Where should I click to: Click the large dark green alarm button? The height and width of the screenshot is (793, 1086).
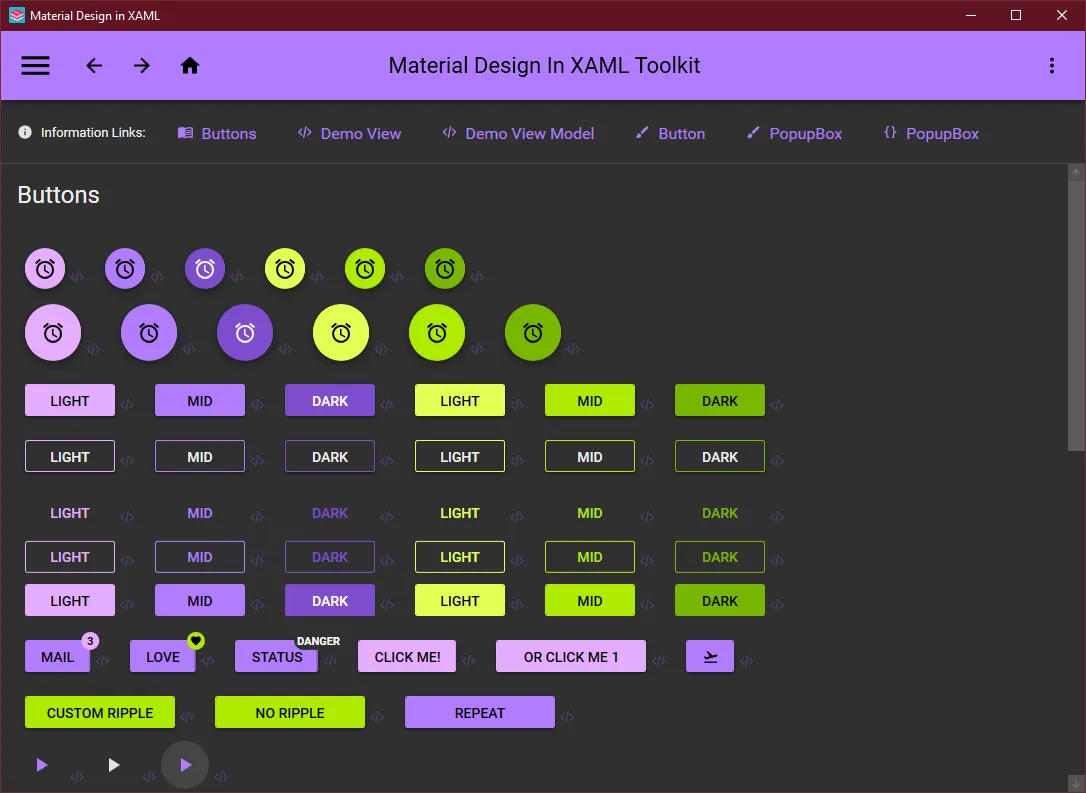coord(533,332)
